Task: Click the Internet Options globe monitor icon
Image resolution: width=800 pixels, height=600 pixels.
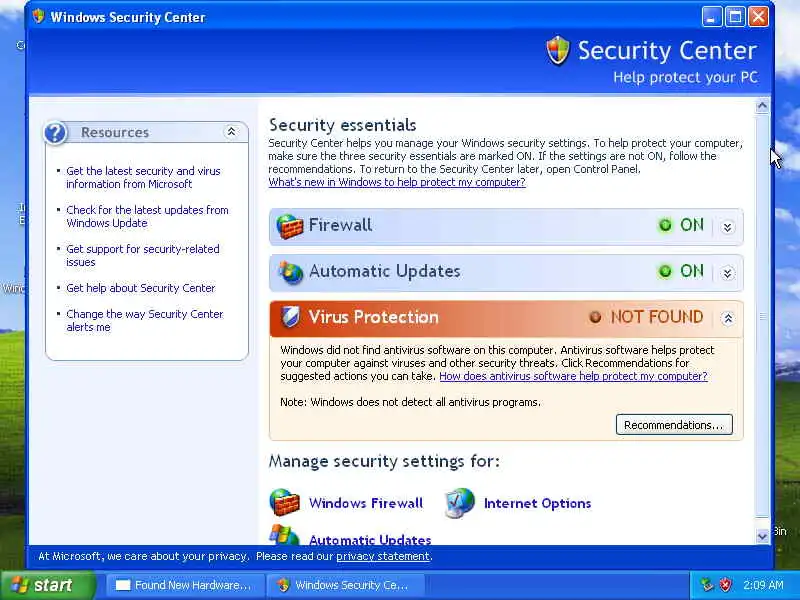Action: tap(459, 503)
